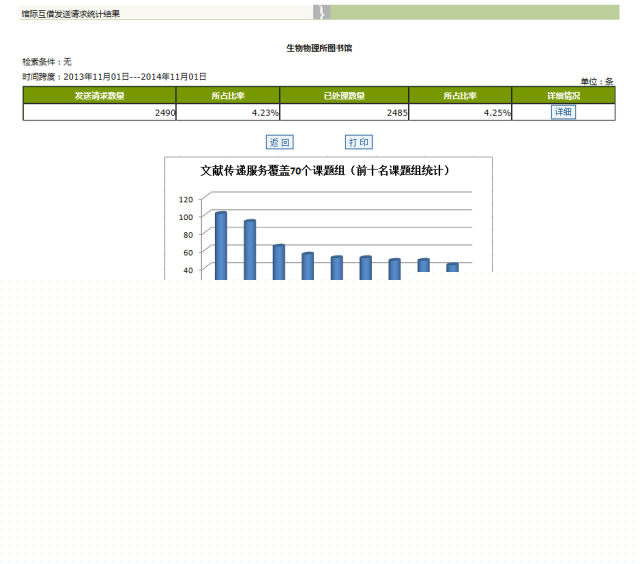The image size is (640, 564).
Task: Click the 返回 (Back) button
Action: pos(279,143)
